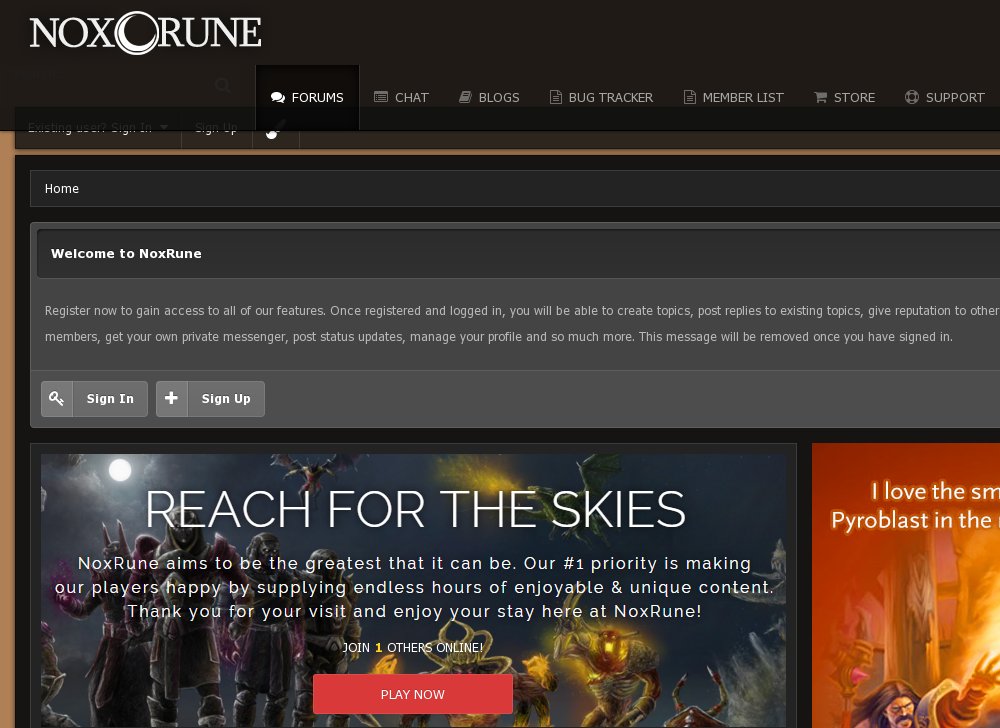This screenshot has height=728, width=1000.
Task: Click the Sign In button
Action: click(x=110, y=398)
